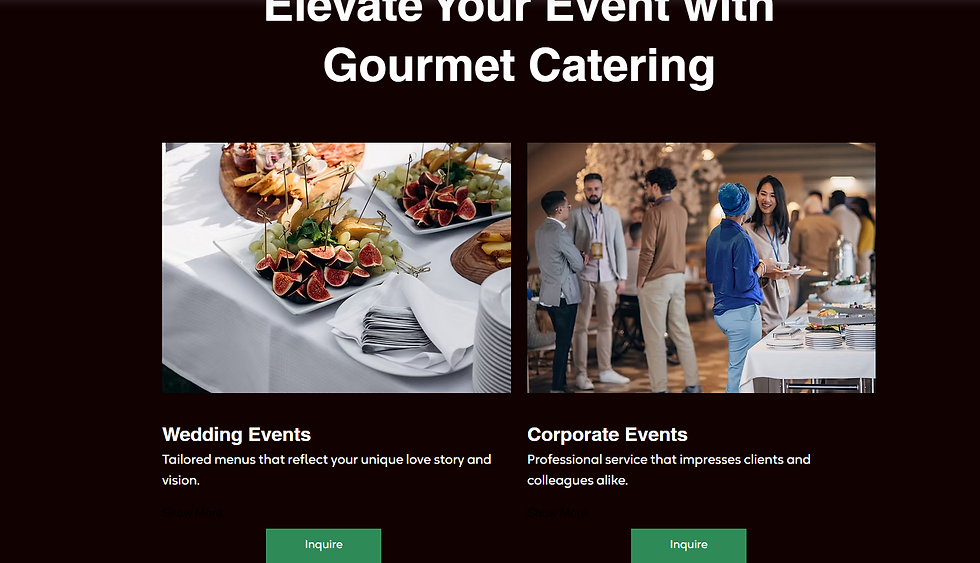This screenshot has height=563, width=980.
Task: Click the 'Professional service' corporate description text
Action: [669, 469]
